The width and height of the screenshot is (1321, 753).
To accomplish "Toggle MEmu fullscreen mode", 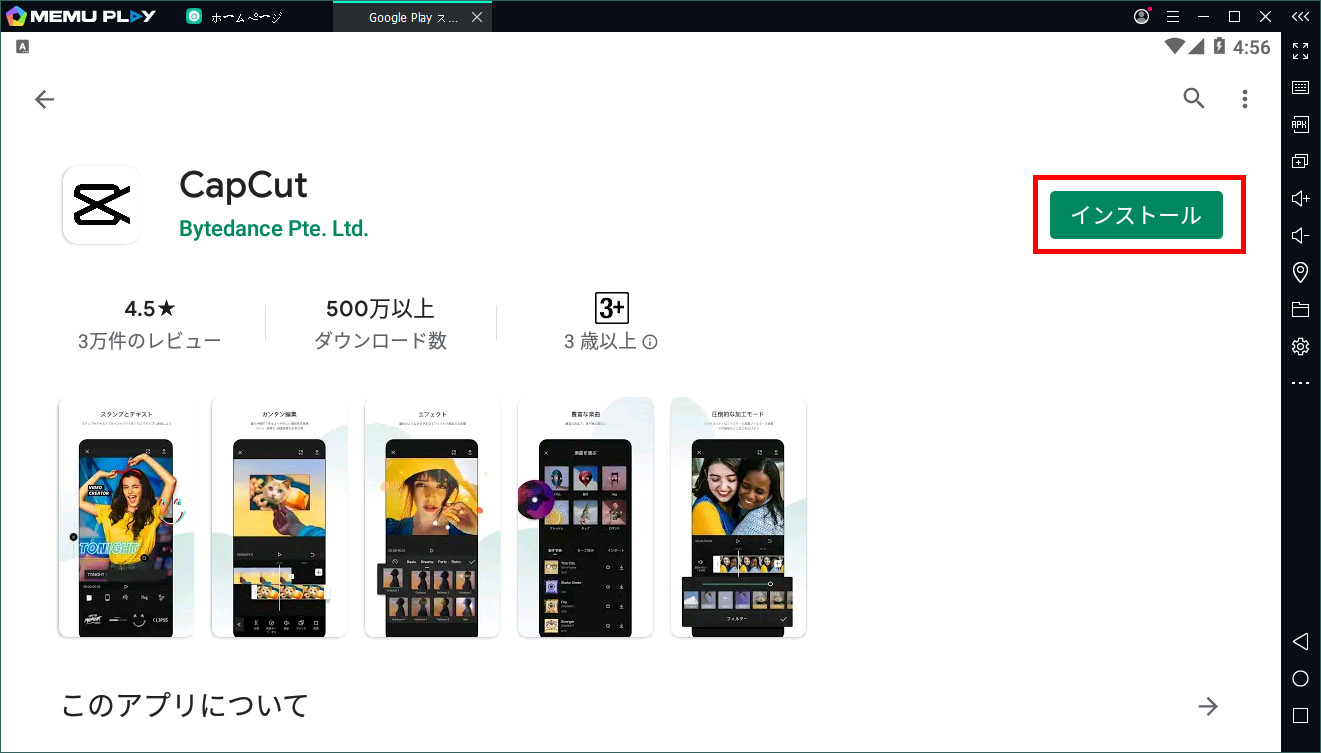I will tap(1300, 50).
